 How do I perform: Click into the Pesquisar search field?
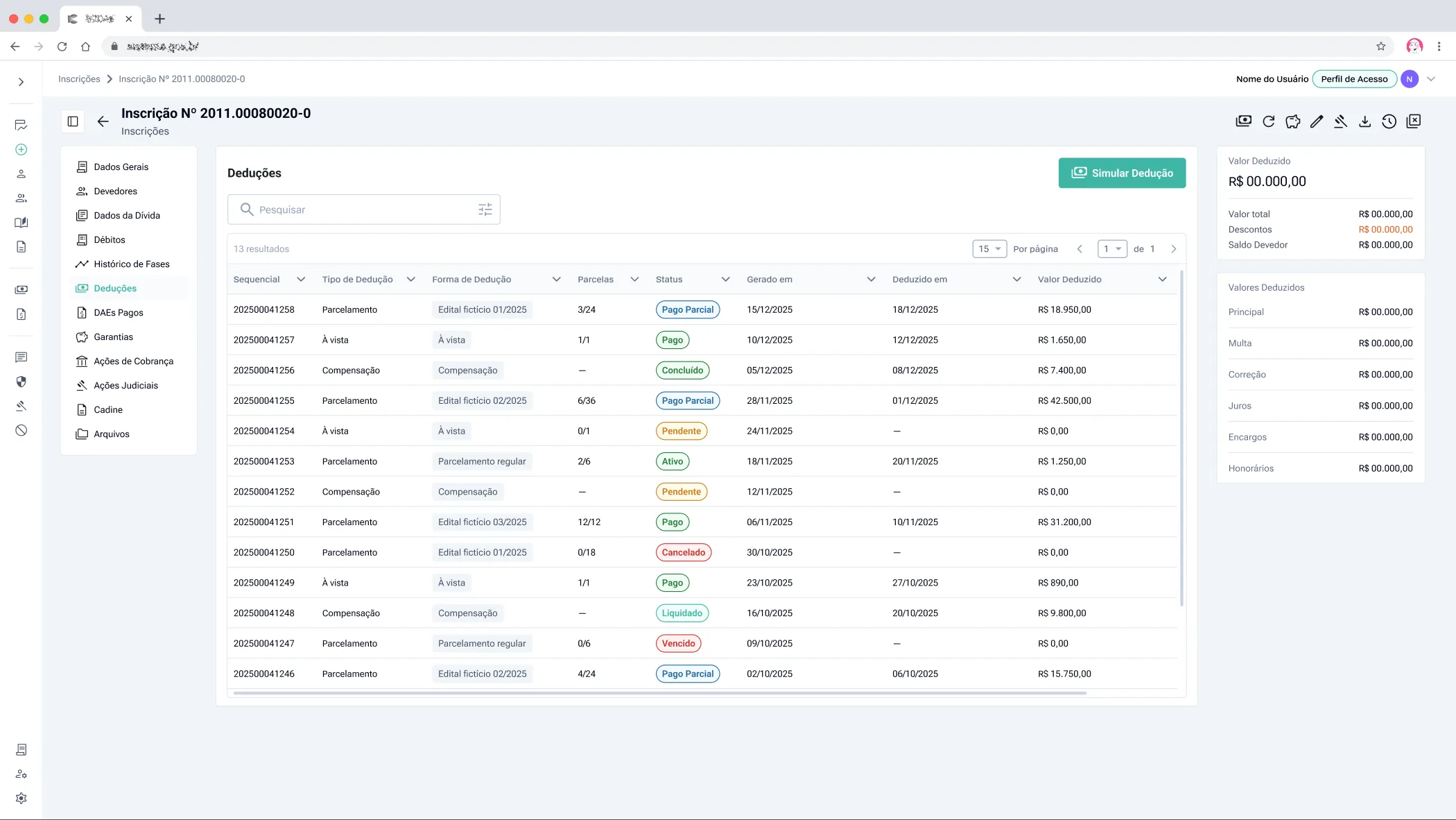pos(363,210)
